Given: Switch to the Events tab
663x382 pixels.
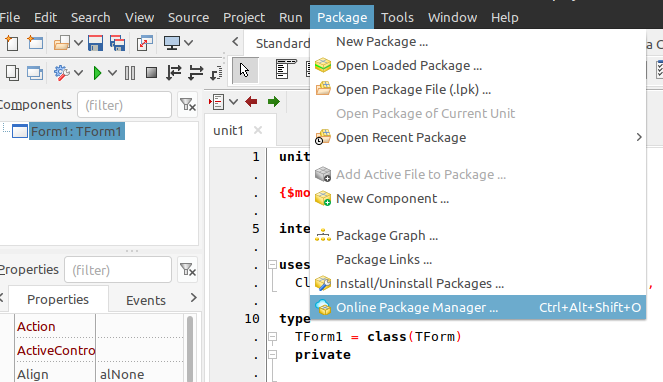Looking at the screenshot, I should click(x=145, y=300).
